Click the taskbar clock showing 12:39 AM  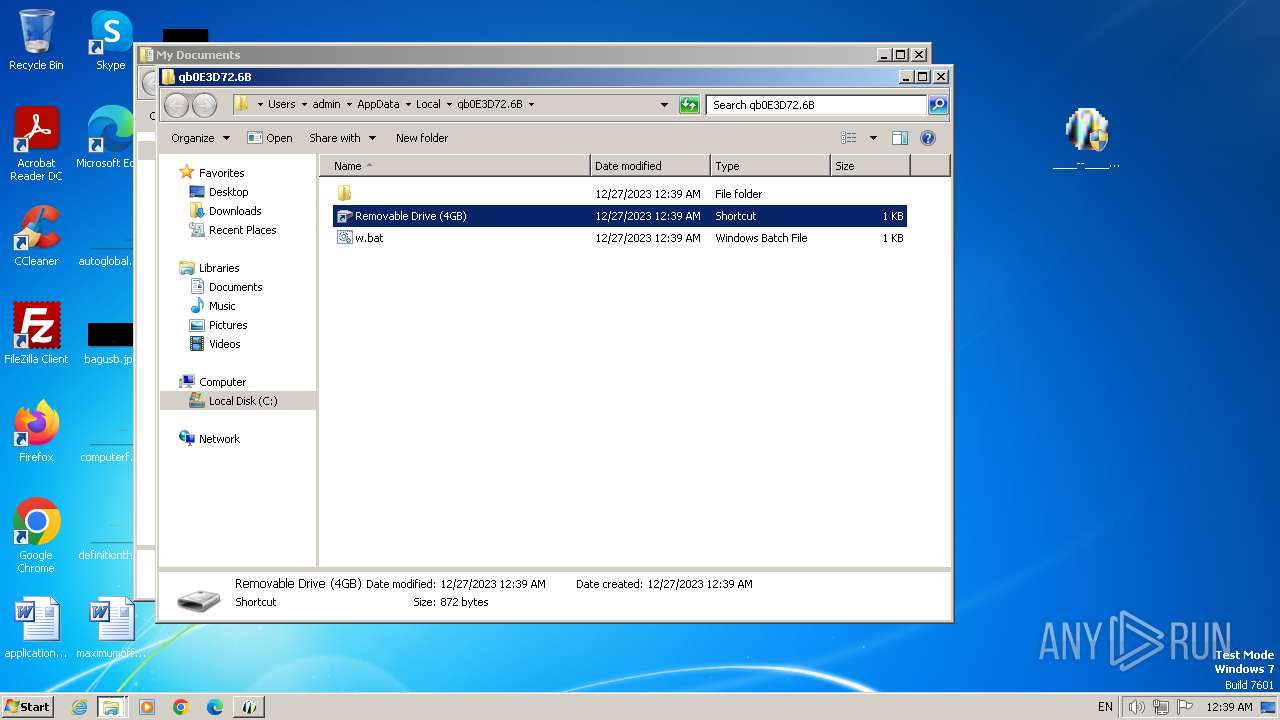coord(1229,707)
